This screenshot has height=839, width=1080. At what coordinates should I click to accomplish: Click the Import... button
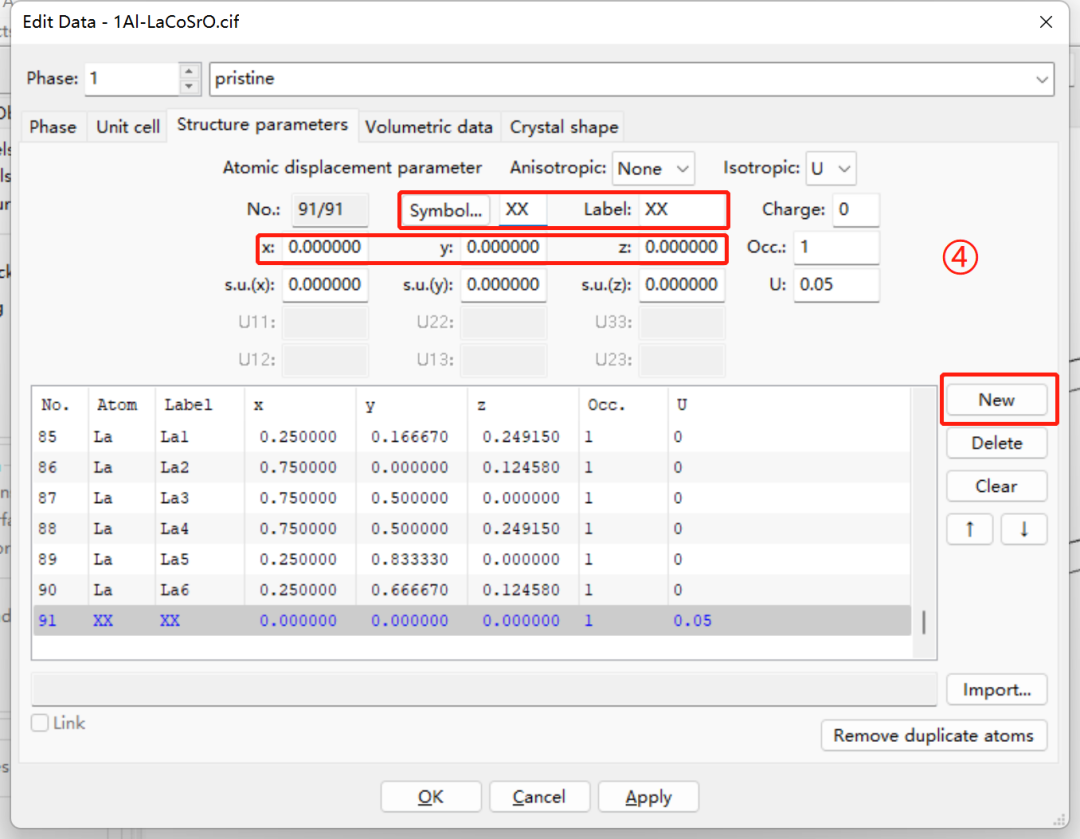tap(996, 690)
